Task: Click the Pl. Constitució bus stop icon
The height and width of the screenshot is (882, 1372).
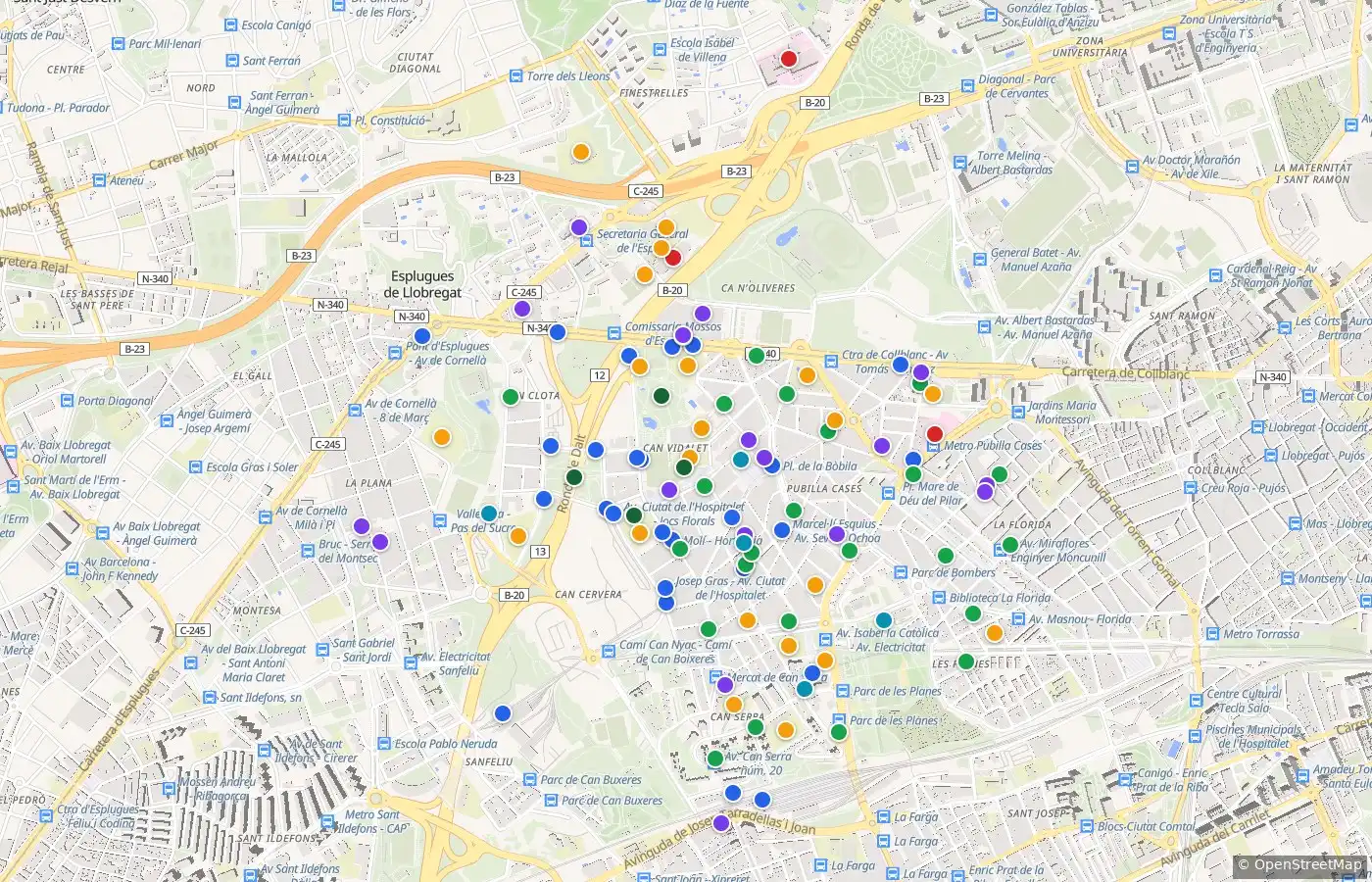Action: coord(344,121)
